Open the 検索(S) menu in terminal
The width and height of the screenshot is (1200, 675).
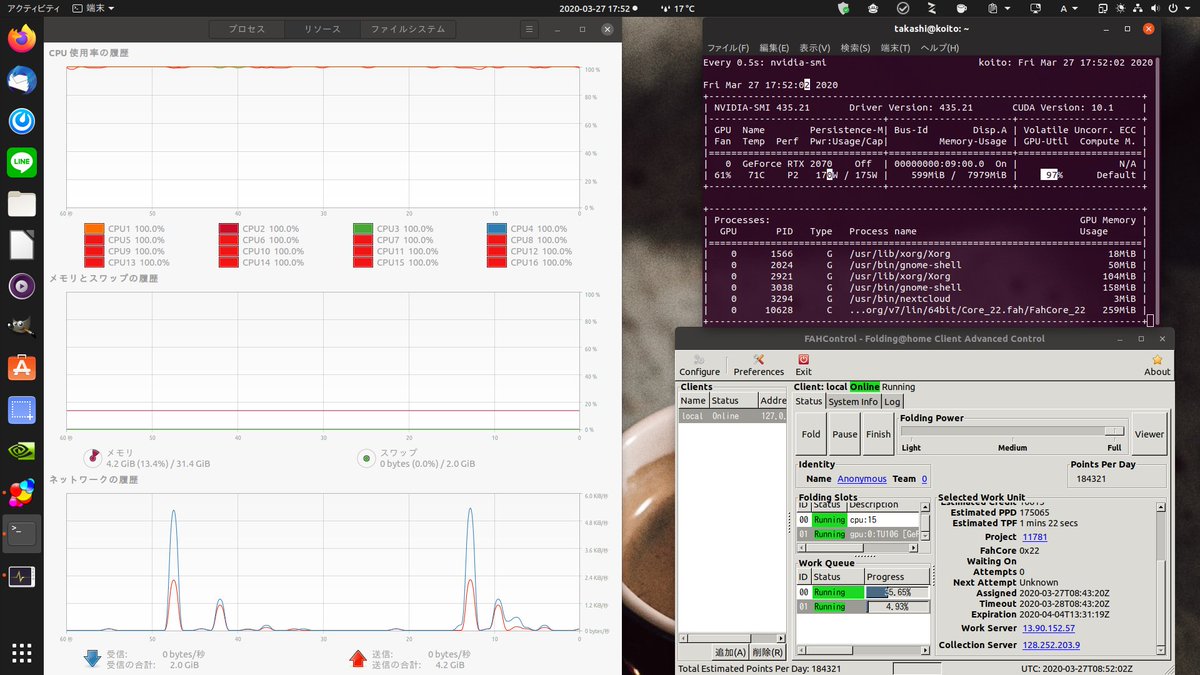[x=855, y=48]
